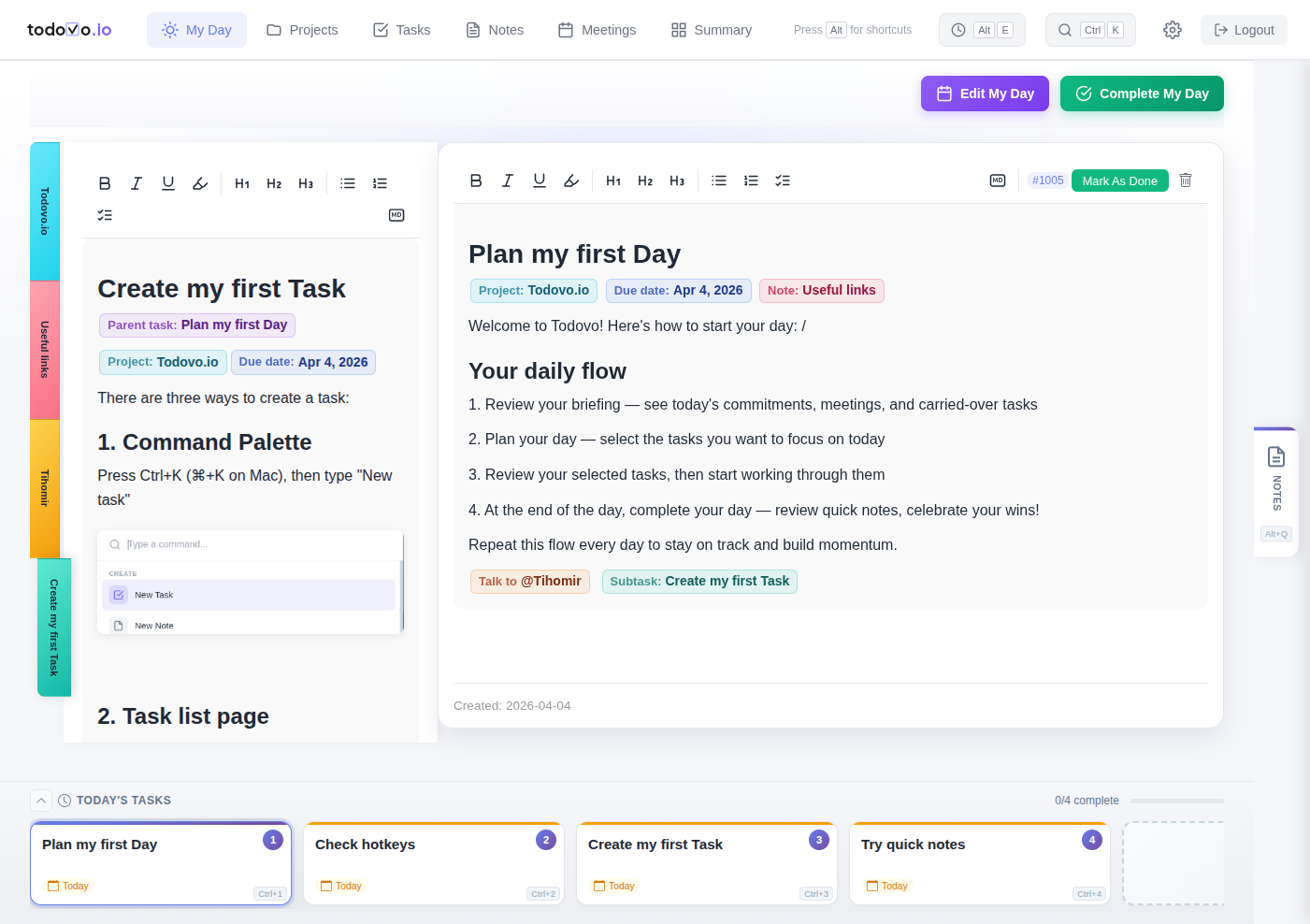The width and height of the screenshot is (1310, 924).
Task: Insert bullet list in right editor toolbar
Action: 719,180
